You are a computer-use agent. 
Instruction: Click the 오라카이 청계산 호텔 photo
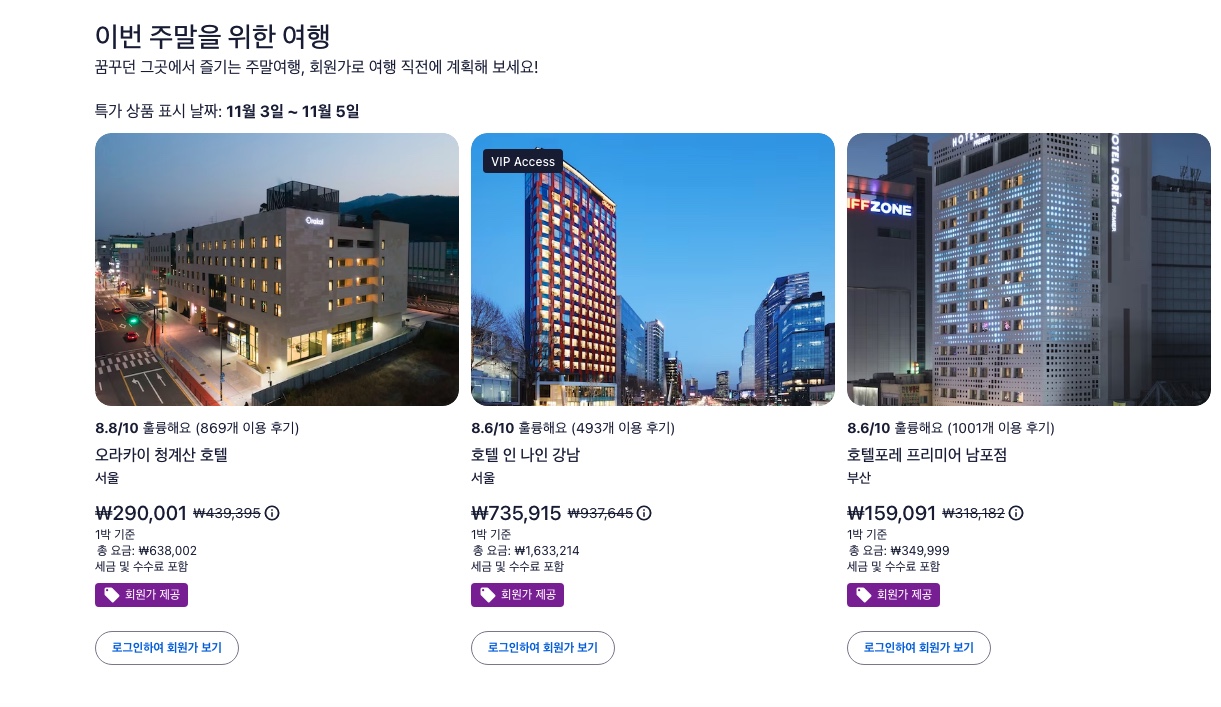click(x=276, y=269)
